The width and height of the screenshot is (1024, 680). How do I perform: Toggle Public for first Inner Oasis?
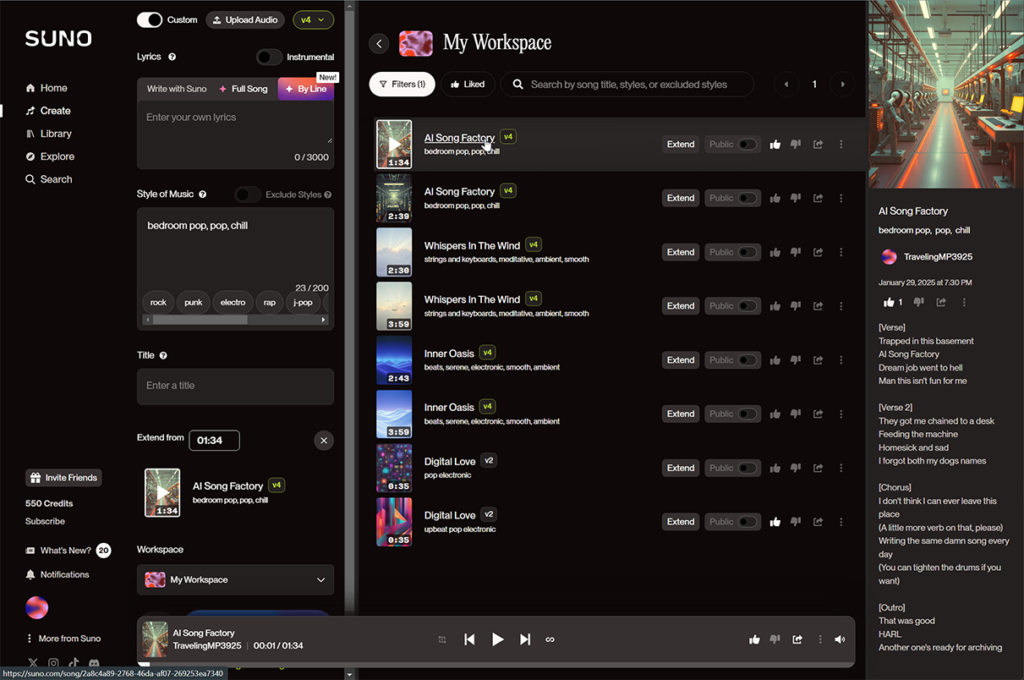point(747,360)
